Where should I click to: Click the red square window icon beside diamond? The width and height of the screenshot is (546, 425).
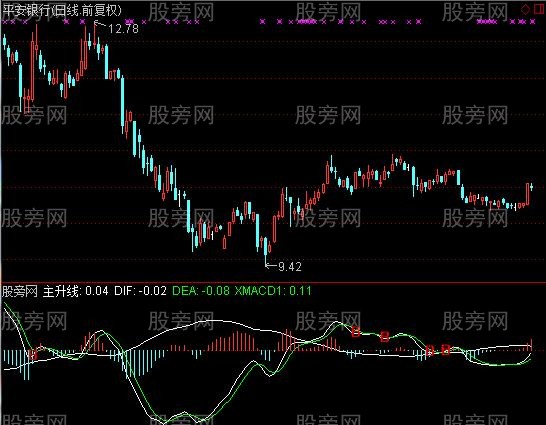click(539, 9)
